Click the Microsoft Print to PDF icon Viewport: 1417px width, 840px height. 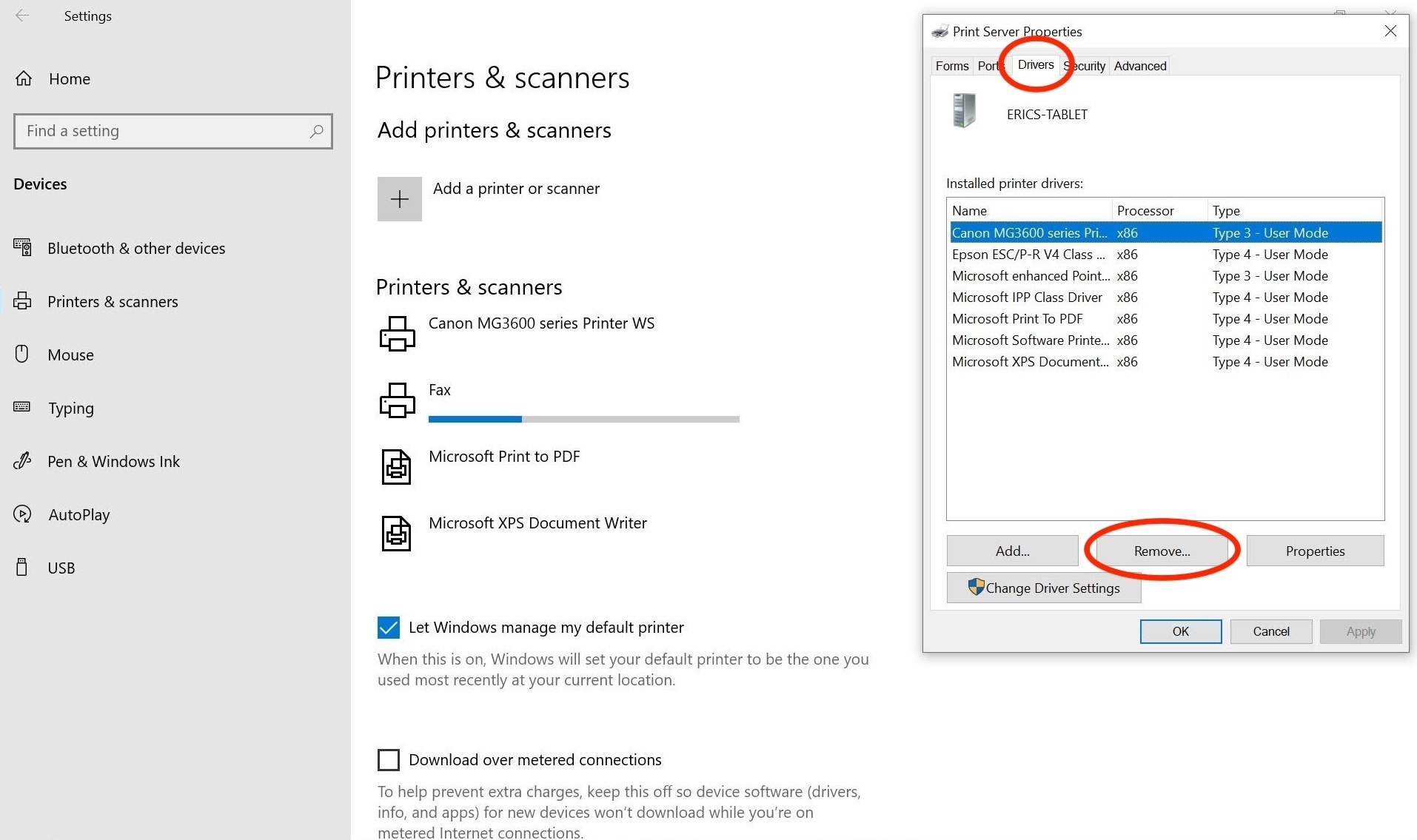click(x=396, y=467)
